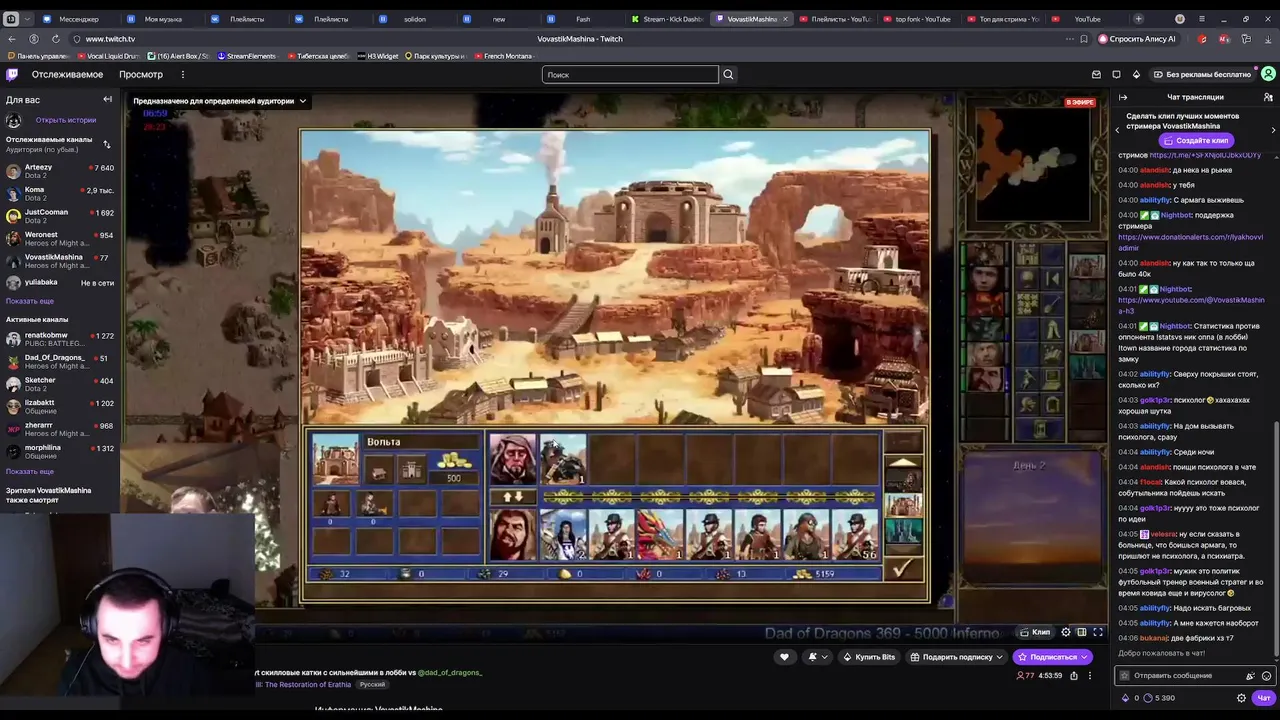Click the share stream icon
The width and height of the screenshot is (1280, 720).
(1074, 676)
